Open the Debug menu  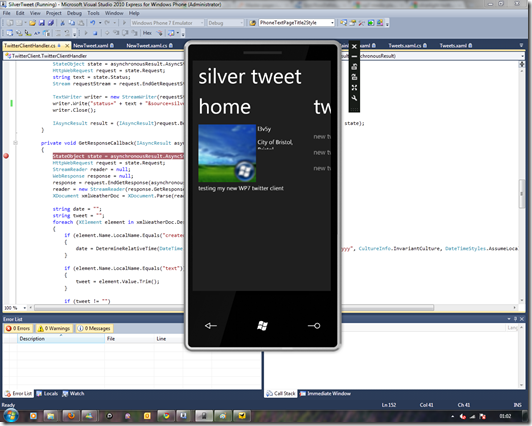[x=74, y=13]
